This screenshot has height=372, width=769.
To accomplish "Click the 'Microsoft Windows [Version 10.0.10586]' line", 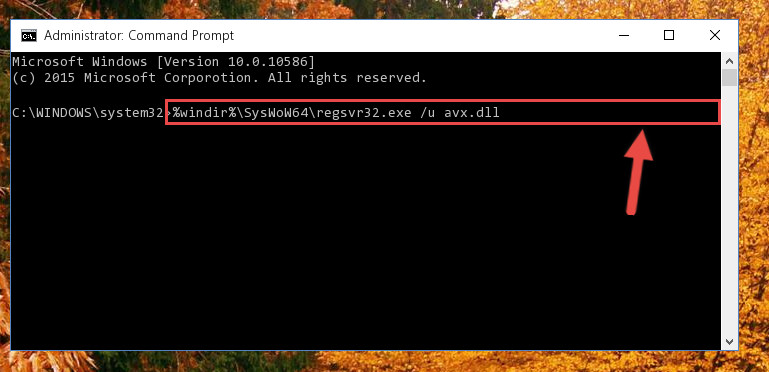I will [x=163, y=62].
